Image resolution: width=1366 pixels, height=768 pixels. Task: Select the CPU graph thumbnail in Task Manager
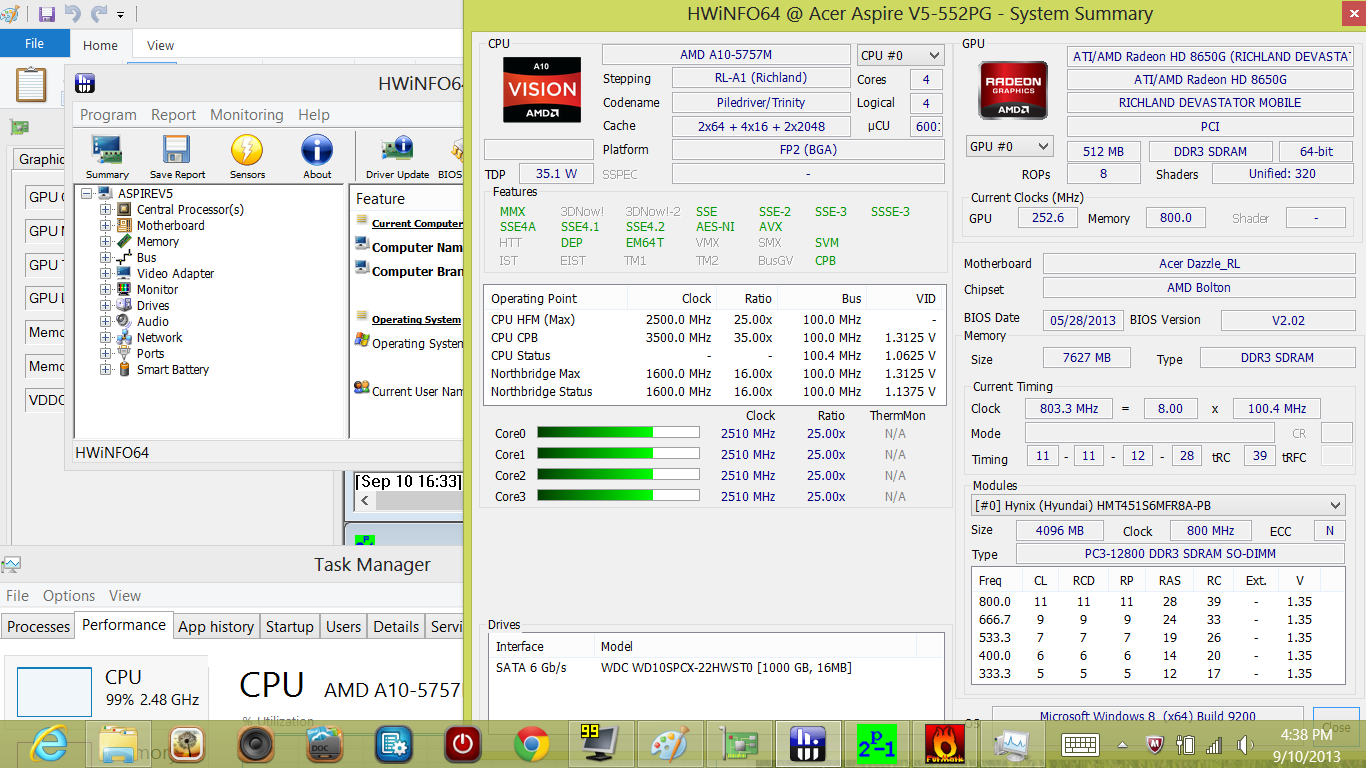point(55,691)
